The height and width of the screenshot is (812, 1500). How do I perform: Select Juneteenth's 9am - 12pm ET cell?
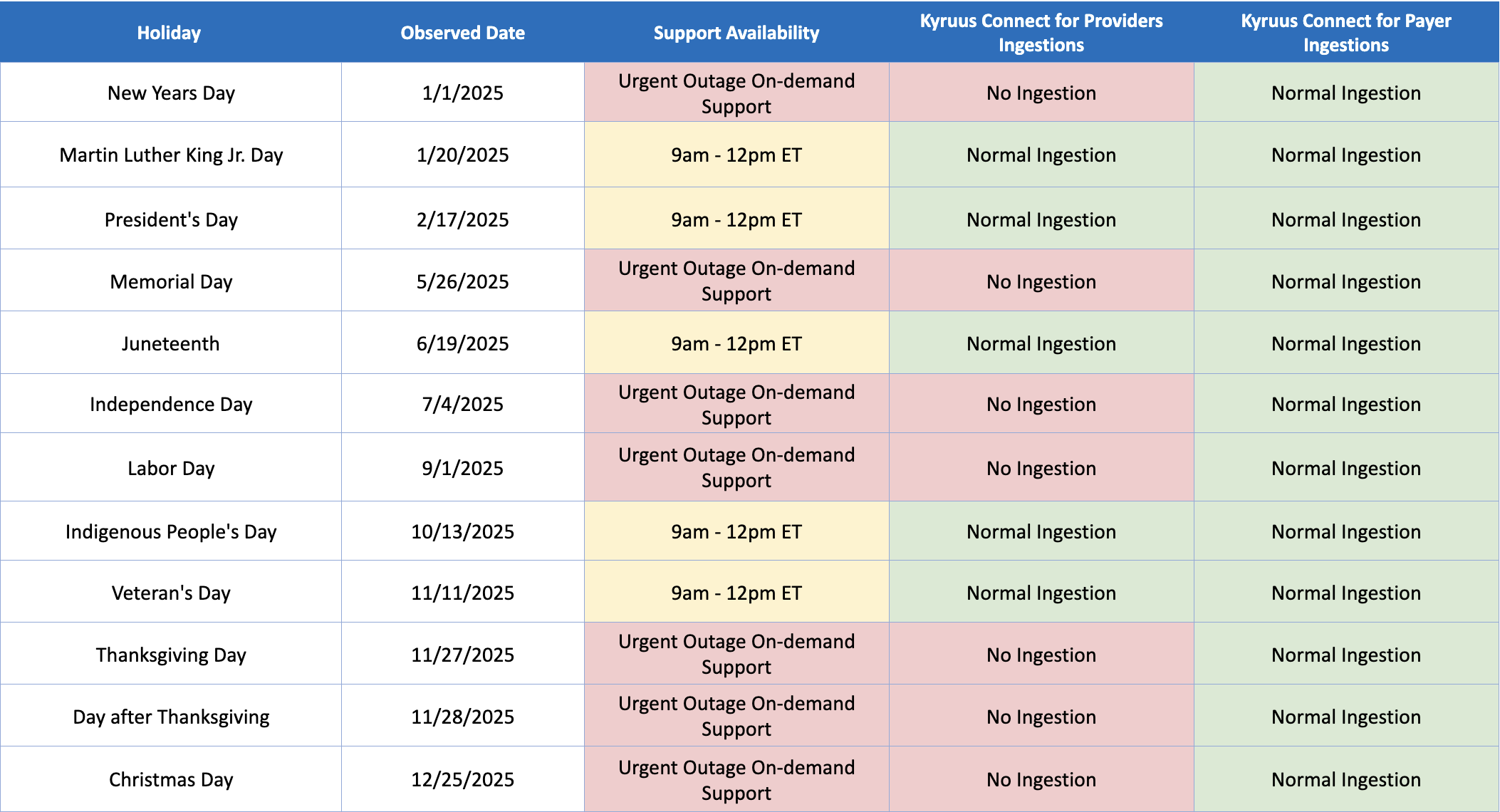pyautogui.click(x=736, y=343)
